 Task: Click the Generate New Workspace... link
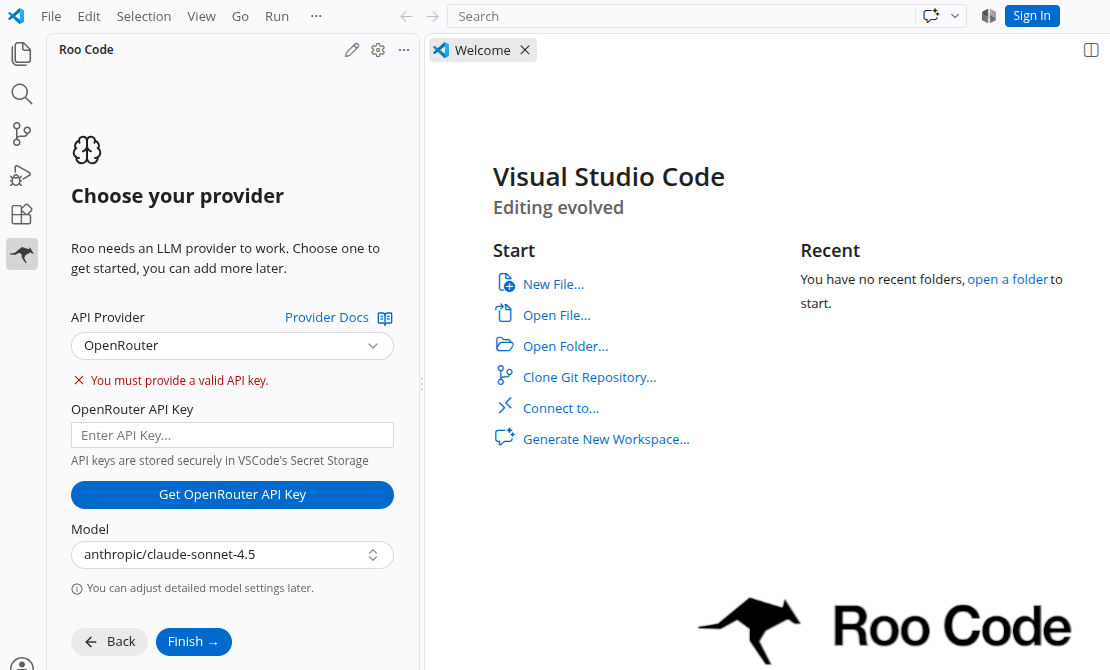(606, 440)
